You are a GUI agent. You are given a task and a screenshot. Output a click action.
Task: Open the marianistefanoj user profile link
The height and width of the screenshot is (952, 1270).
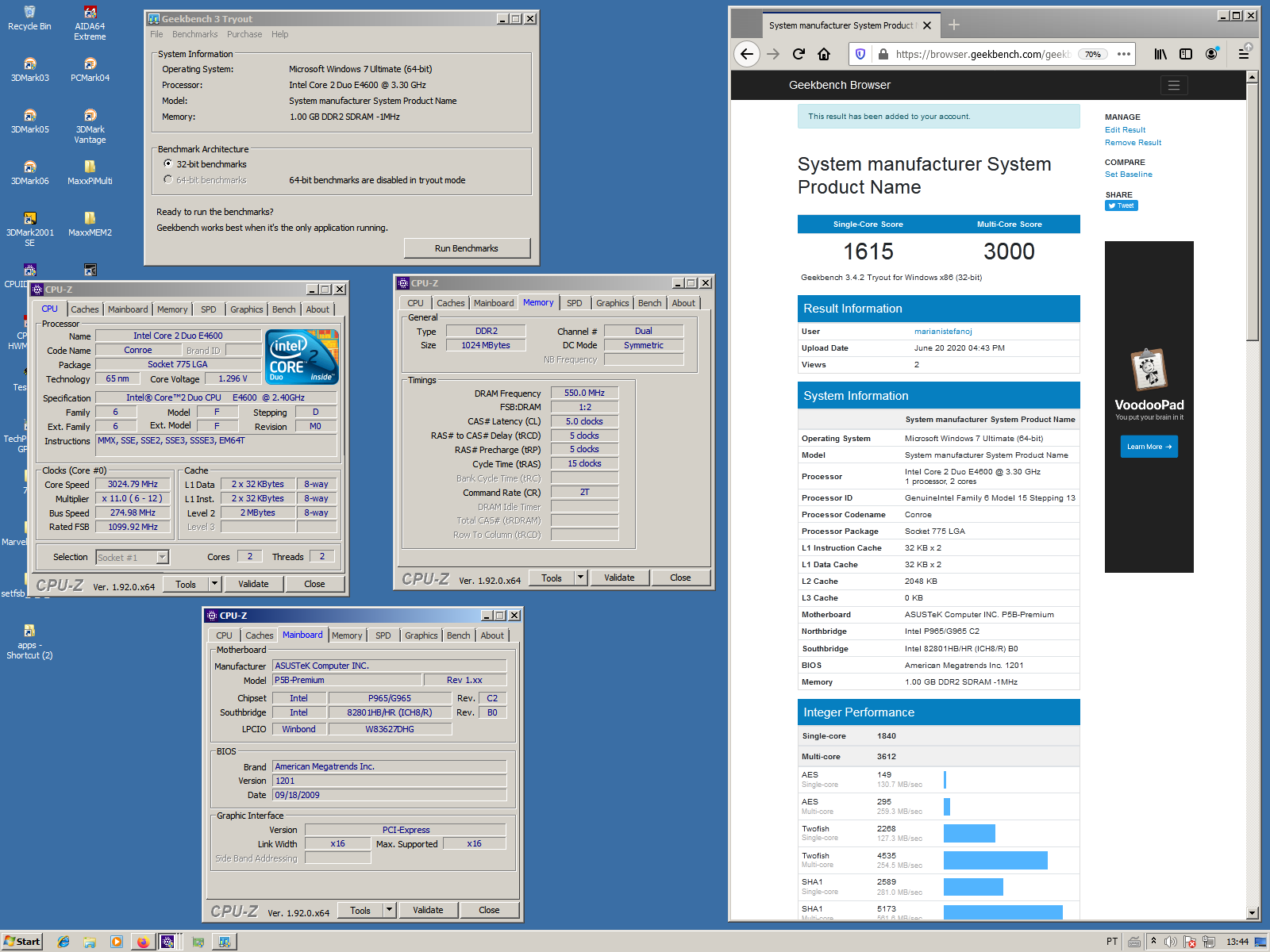943,332
